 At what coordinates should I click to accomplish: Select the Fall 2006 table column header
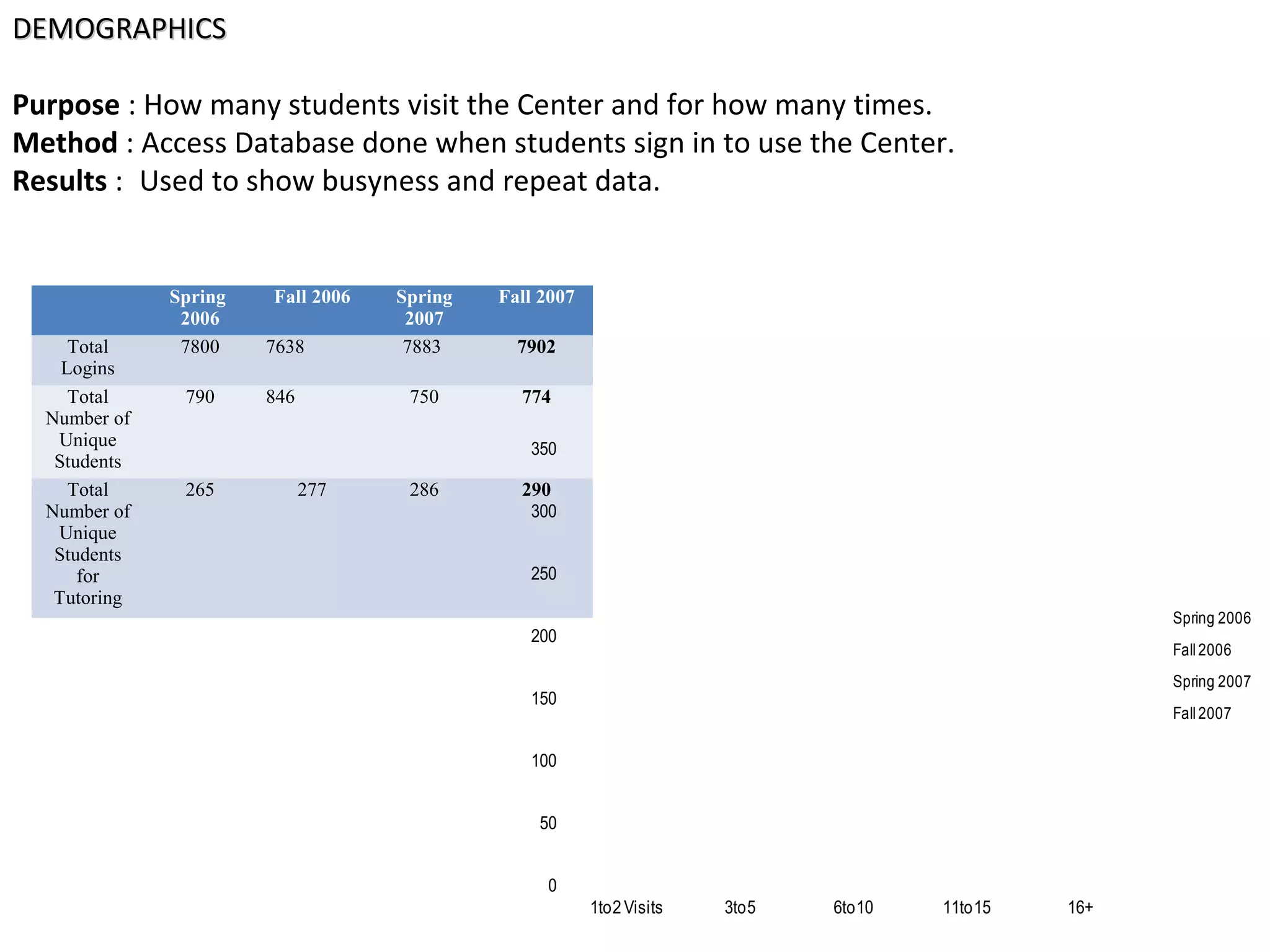312,297
